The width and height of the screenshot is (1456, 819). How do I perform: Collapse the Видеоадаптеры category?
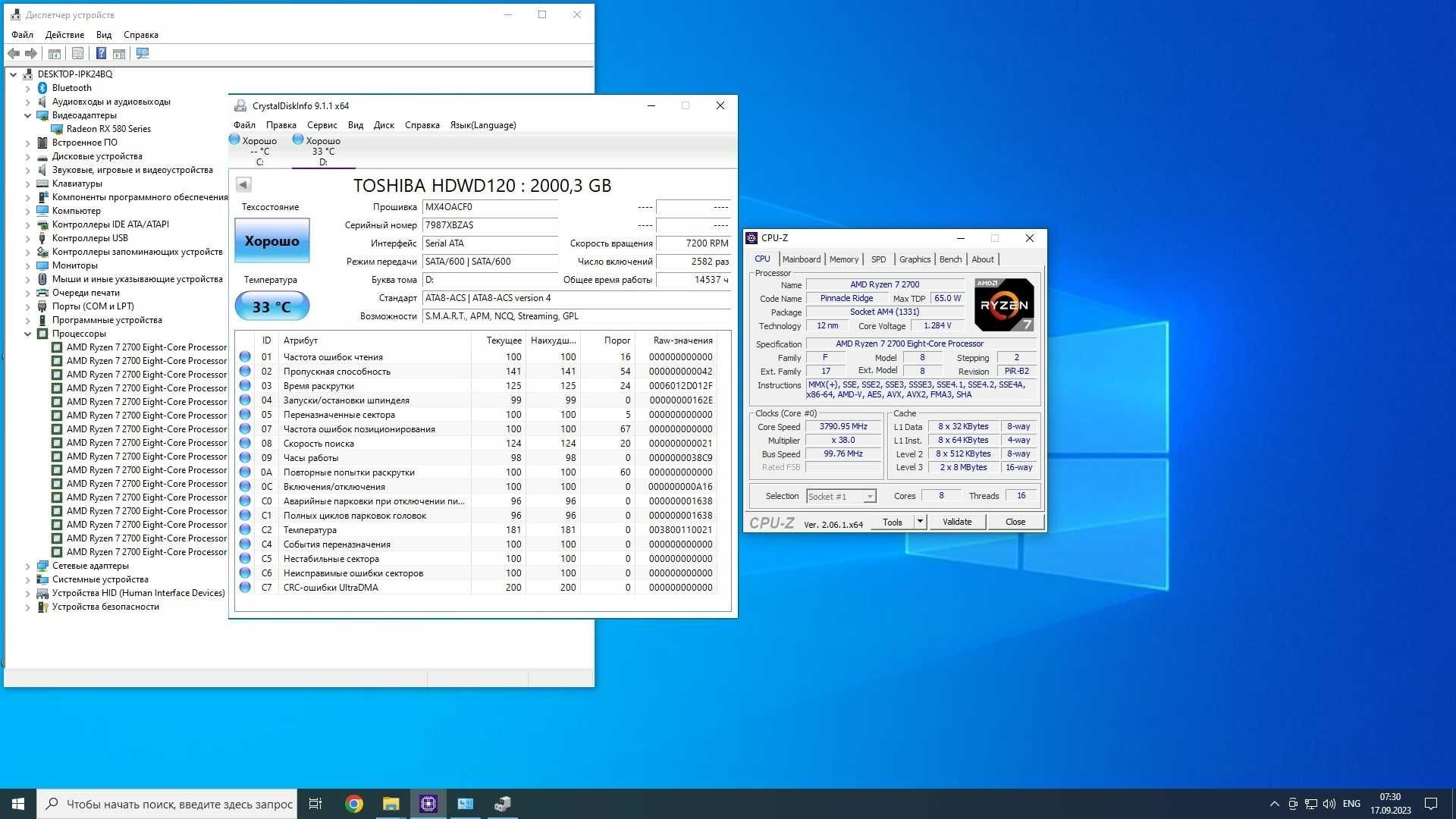tap(28, 115)
